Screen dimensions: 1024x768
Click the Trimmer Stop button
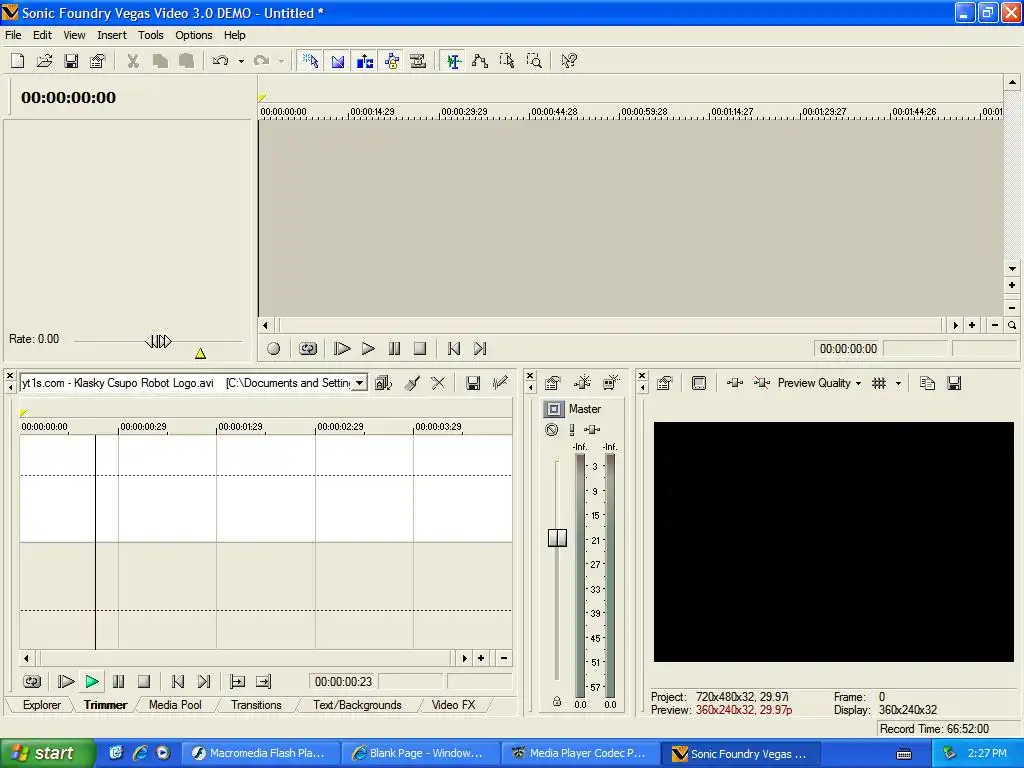(x=144, y=682)
